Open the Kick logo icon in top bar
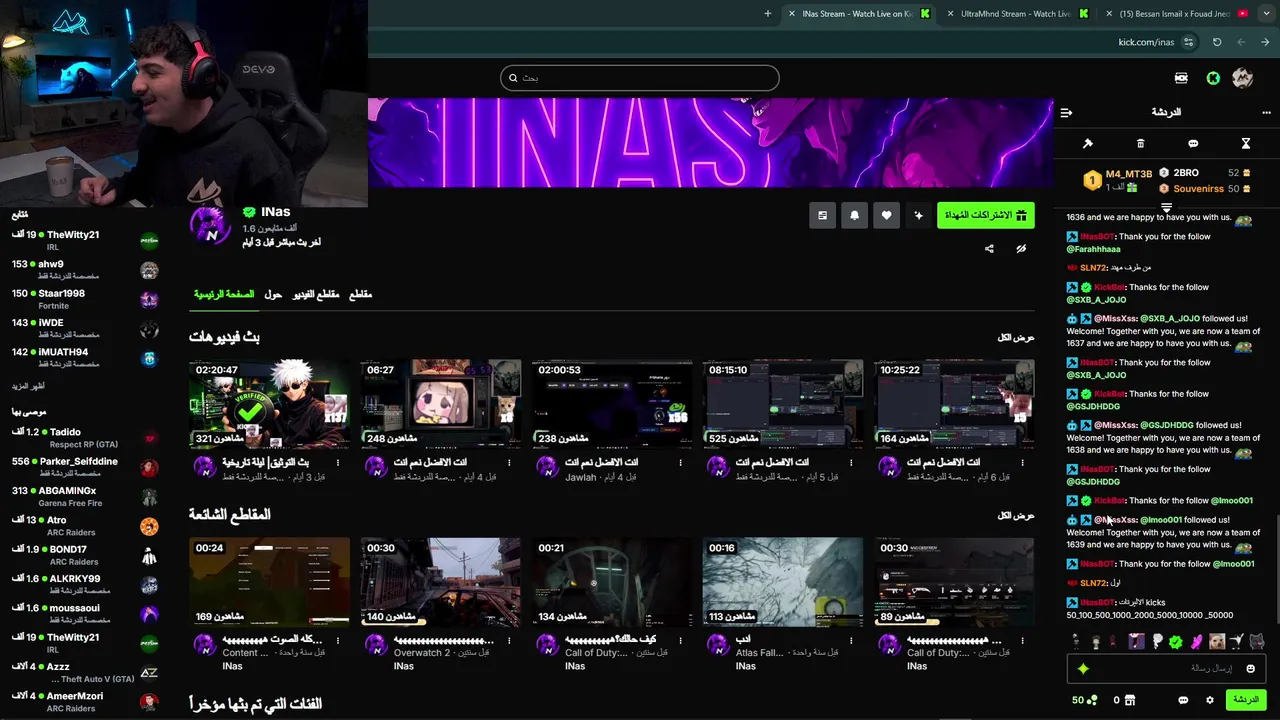The image size is (1280, 720). (1213, 78)
